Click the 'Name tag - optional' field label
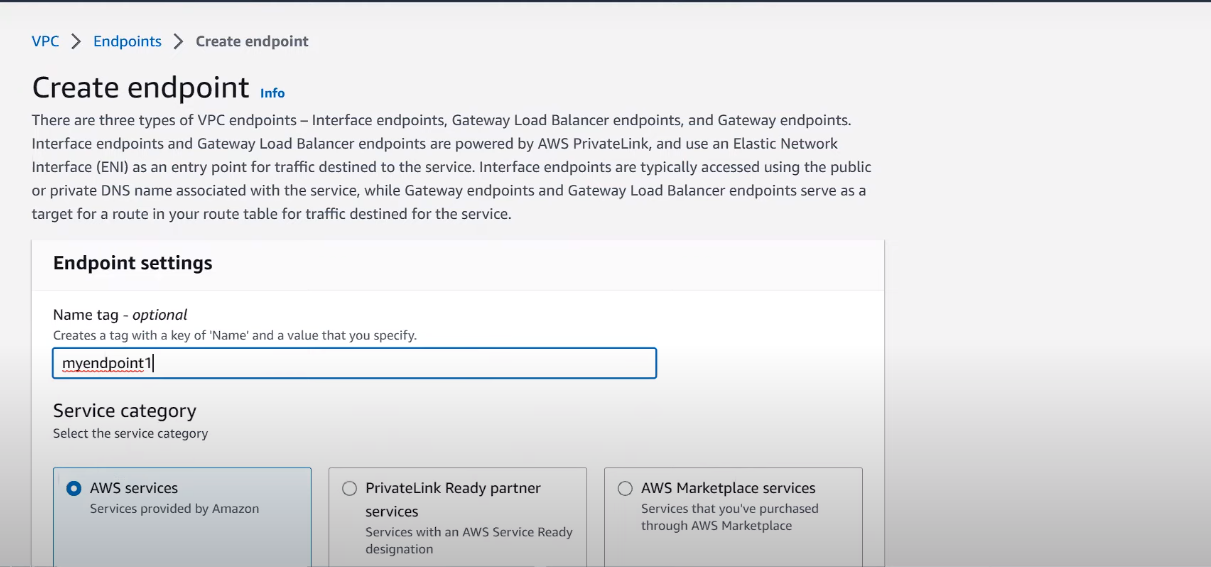This screenshot has height=567, width=1211. (120, 315)
